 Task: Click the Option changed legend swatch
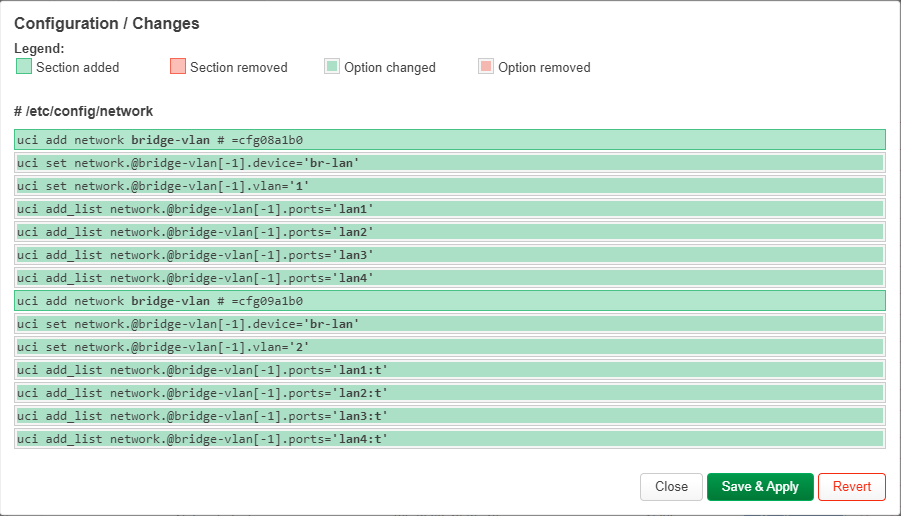click(332, 67)
